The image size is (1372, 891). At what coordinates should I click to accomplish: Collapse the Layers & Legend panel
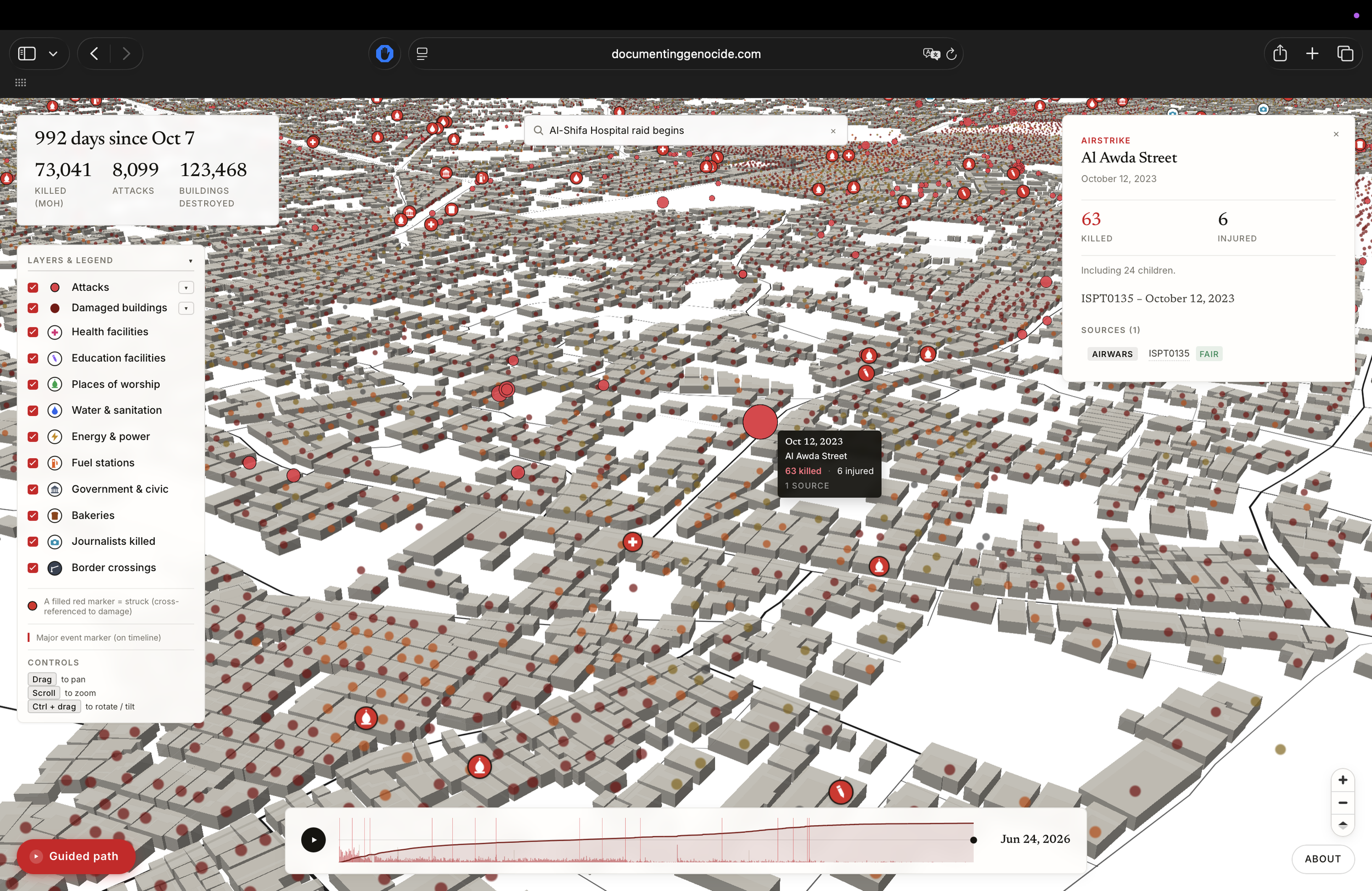point(190,261)
